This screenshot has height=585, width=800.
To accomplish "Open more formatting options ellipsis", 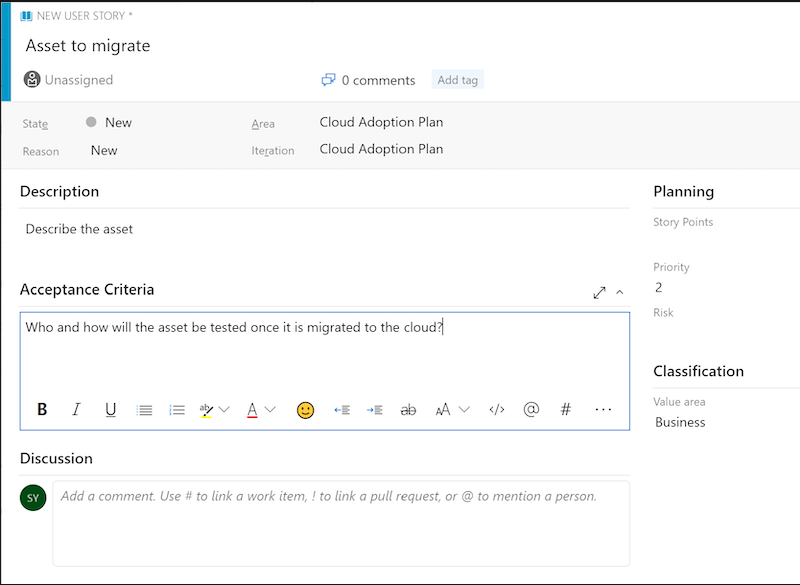I will 603,410.
